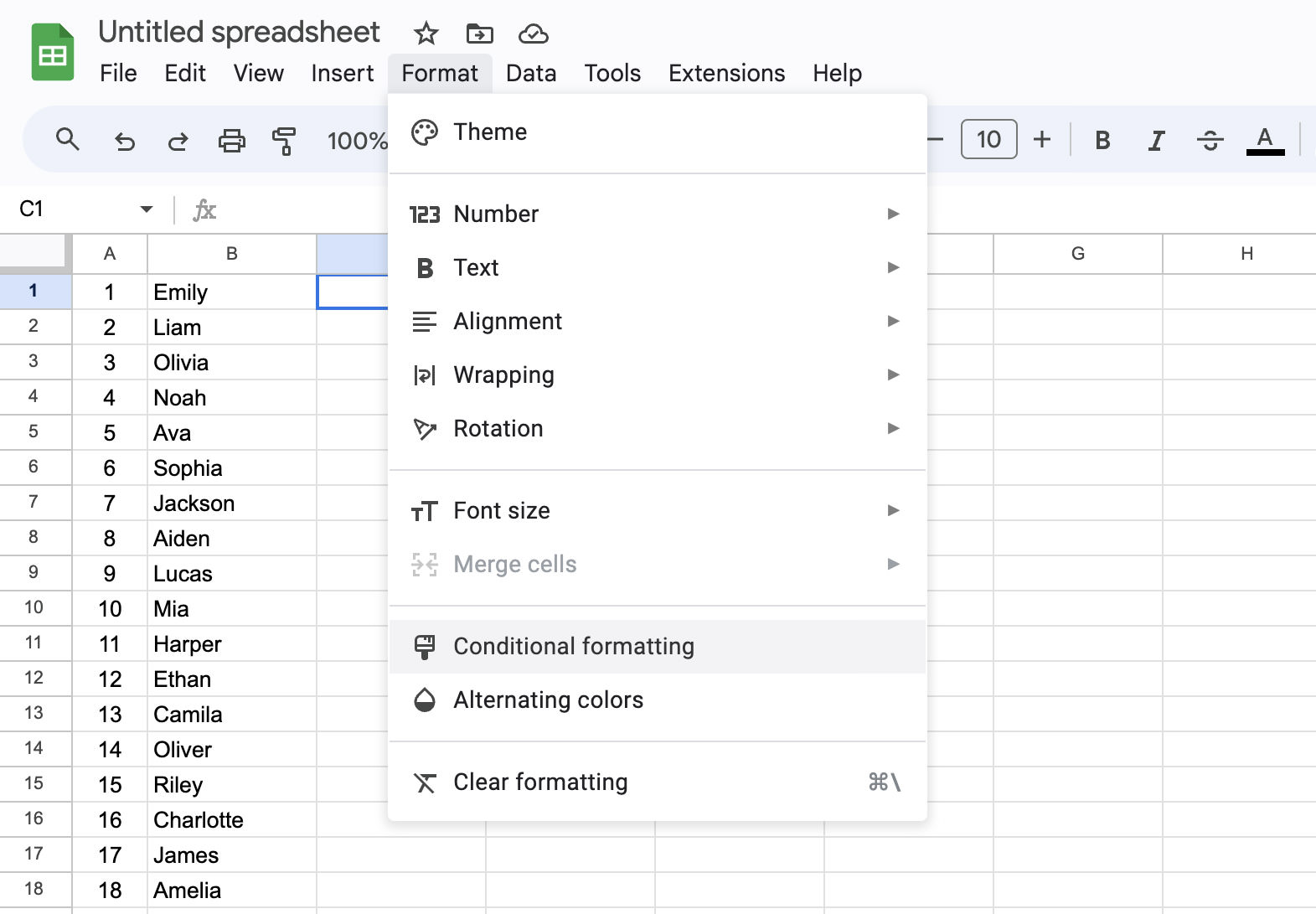Redo the last action
This screenshot has width=1316, height=914.
(178, 140)
